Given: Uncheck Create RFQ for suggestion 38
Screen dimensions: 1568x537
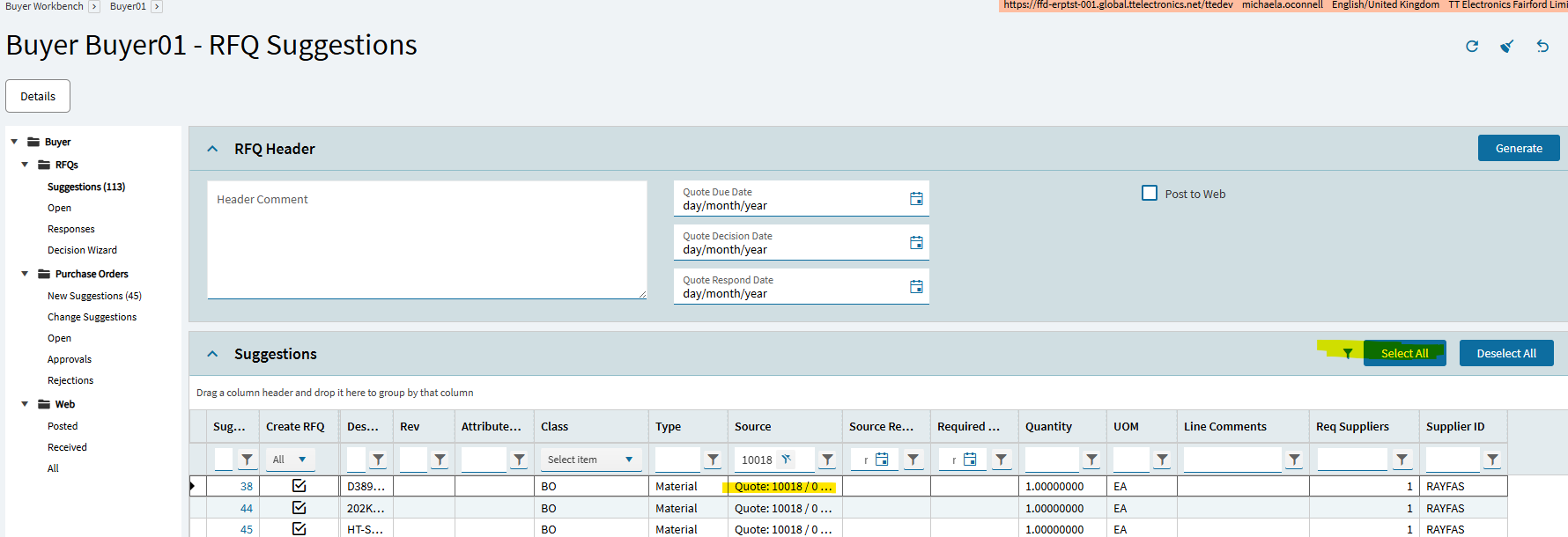Looking at the screenshot, I should tap(300, 486).
